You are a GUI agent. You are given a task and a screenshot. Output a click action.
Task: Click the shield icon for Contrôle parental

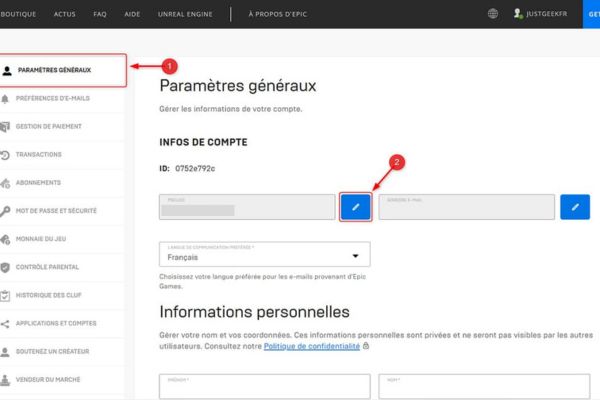click(5, 268)
